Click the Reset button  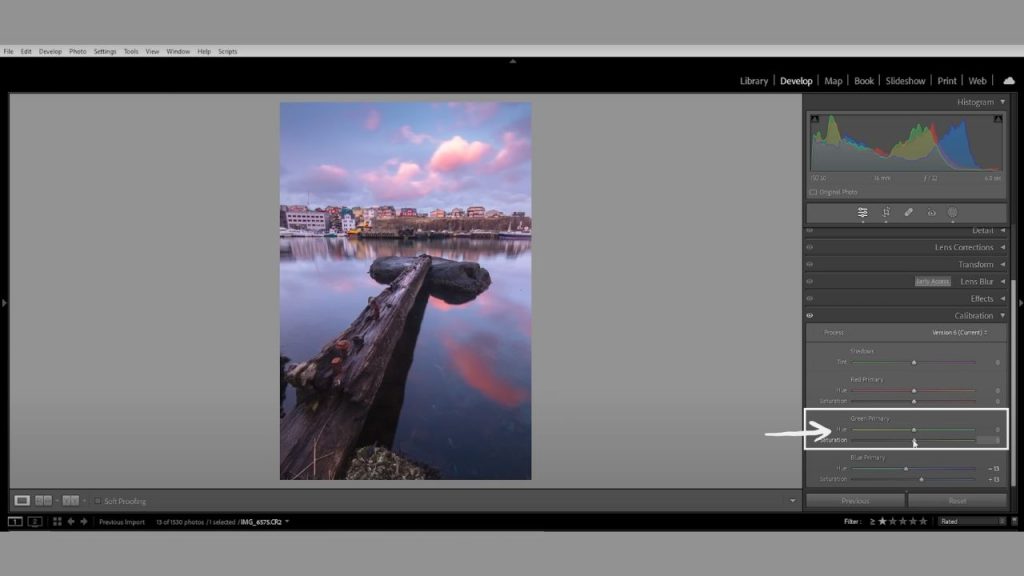click(x=956, y=500)
